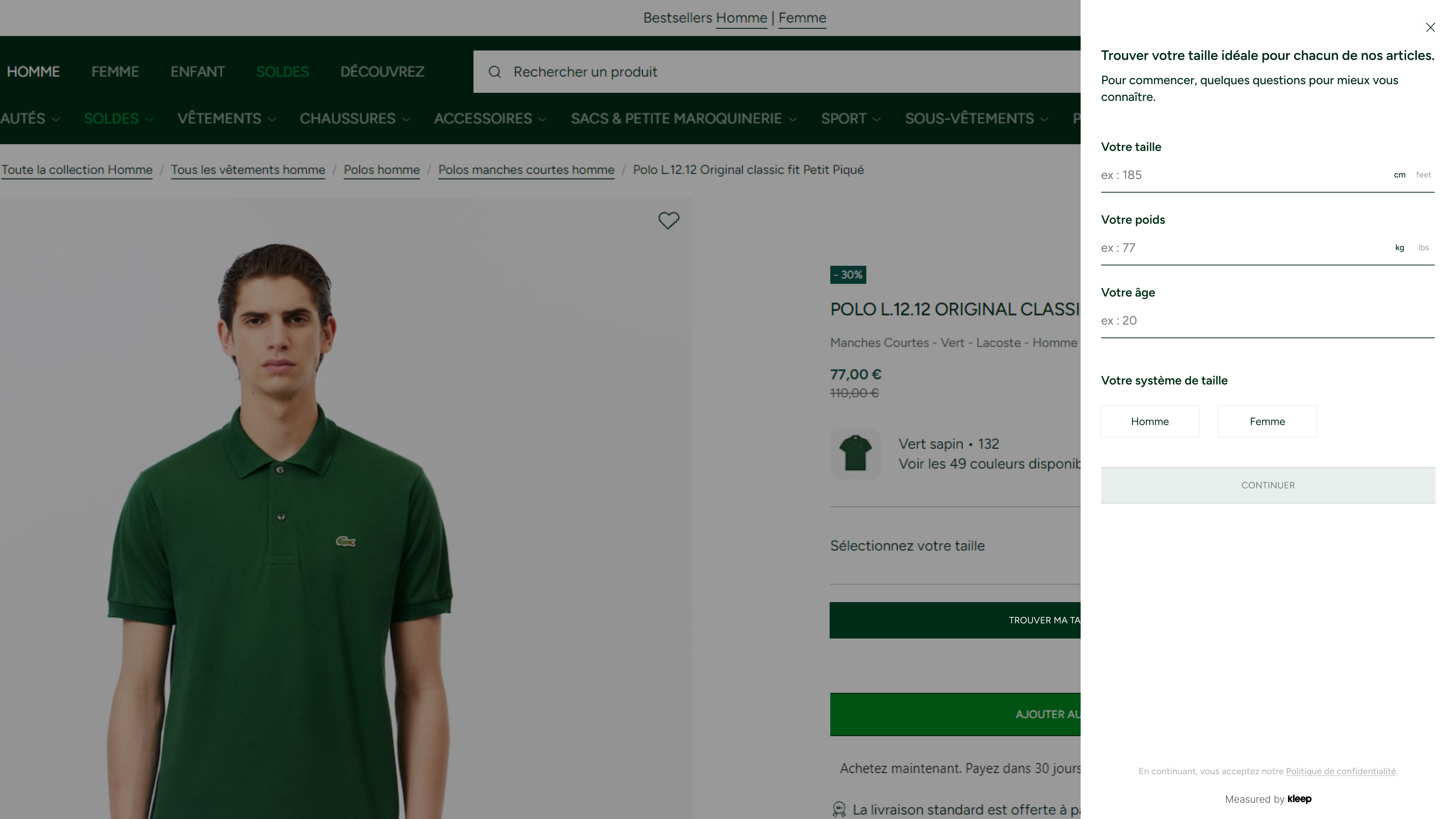The image size is (1456, 819).
Task: Click the 77,00 € sale price
Action: point(856,374)
